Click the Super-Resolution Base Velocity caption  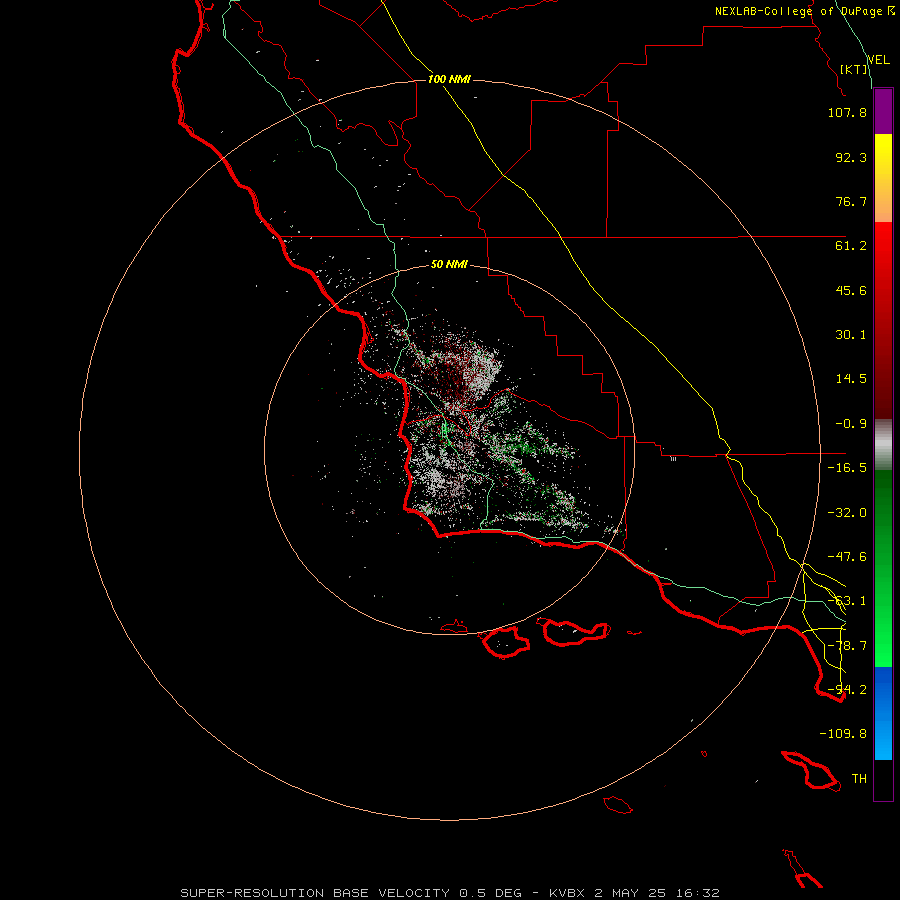[450, 893]
